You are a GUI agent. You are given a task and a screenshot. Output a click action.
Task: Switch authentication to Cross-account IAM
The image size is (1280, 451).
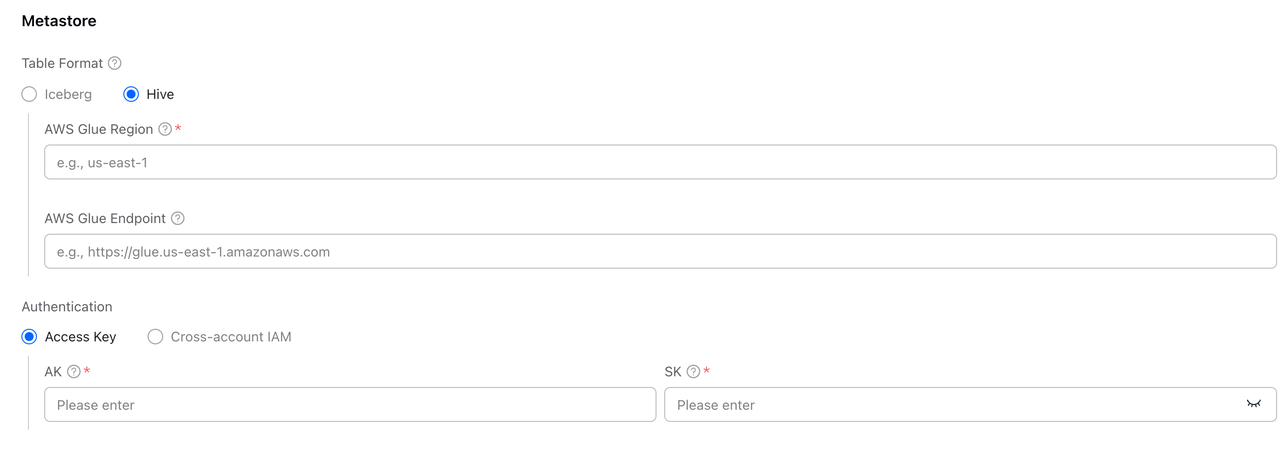[155, 337]
